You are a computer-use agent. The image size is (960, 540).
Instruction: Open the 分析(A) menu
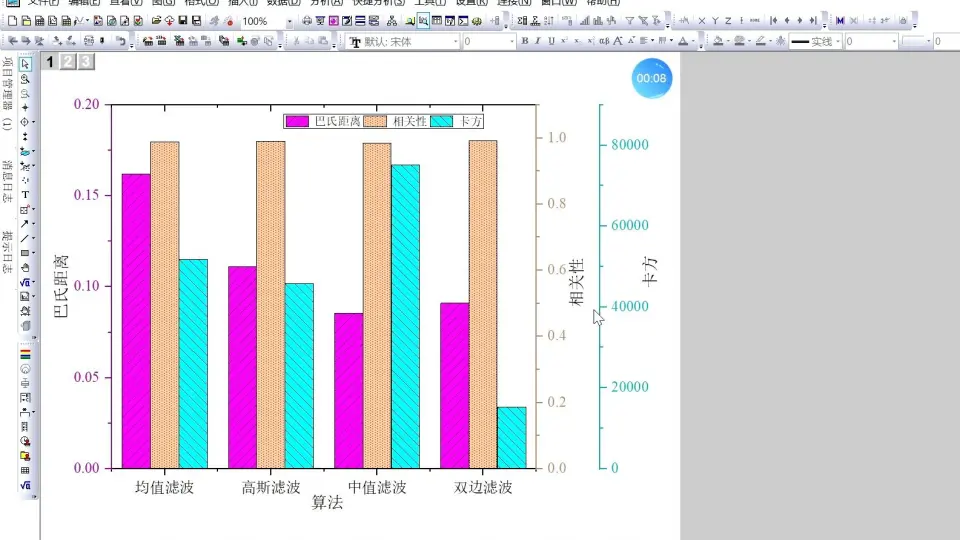point(326,2)
